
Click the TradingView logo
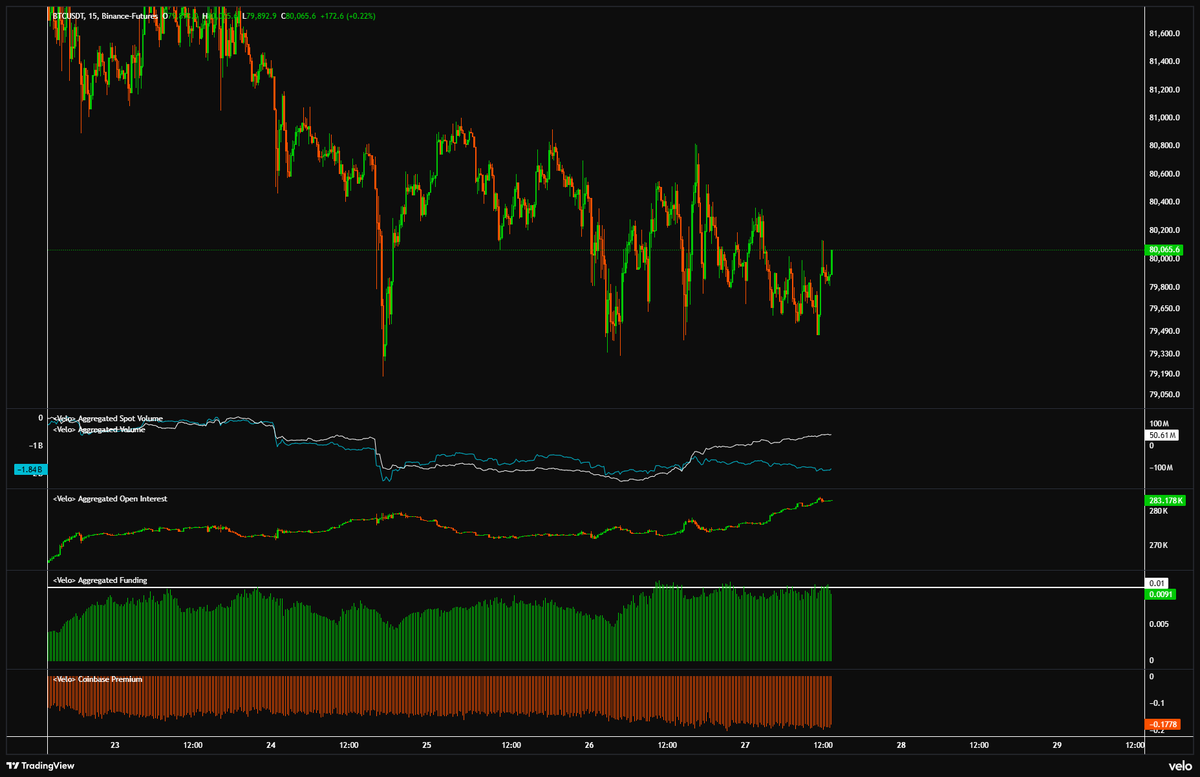(40, 766)
